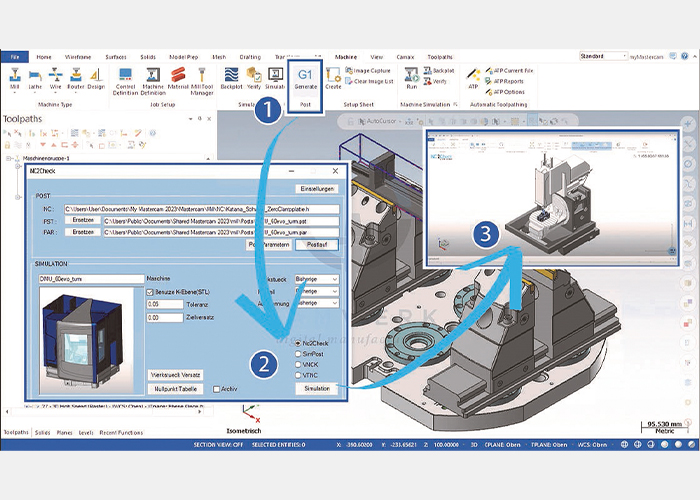
Task: Switch to the View ribbon tab
Action: [376, 57]
